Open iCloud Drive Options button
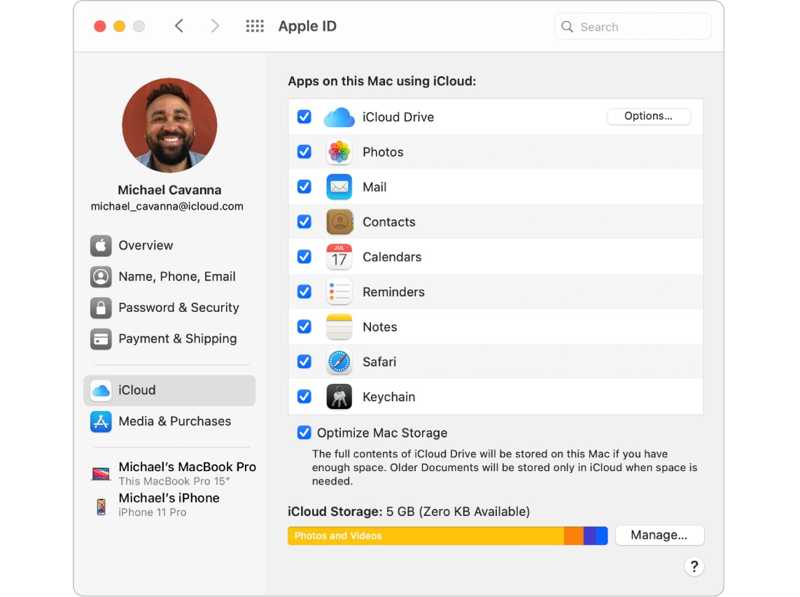Screen dimensions: 800x597 click(648, 116)
